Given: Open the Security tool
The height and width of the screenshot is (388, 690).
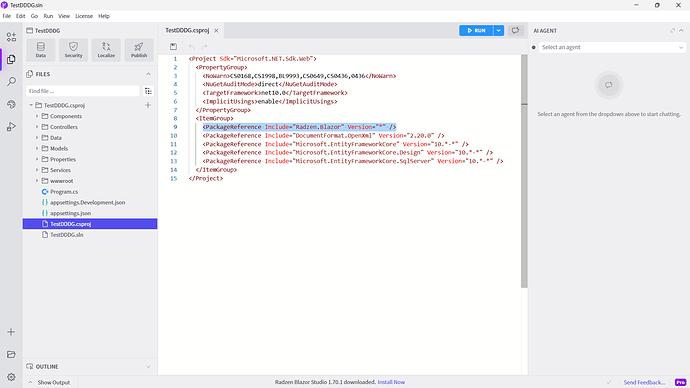Looking at the screenshot, I should 73,50.
